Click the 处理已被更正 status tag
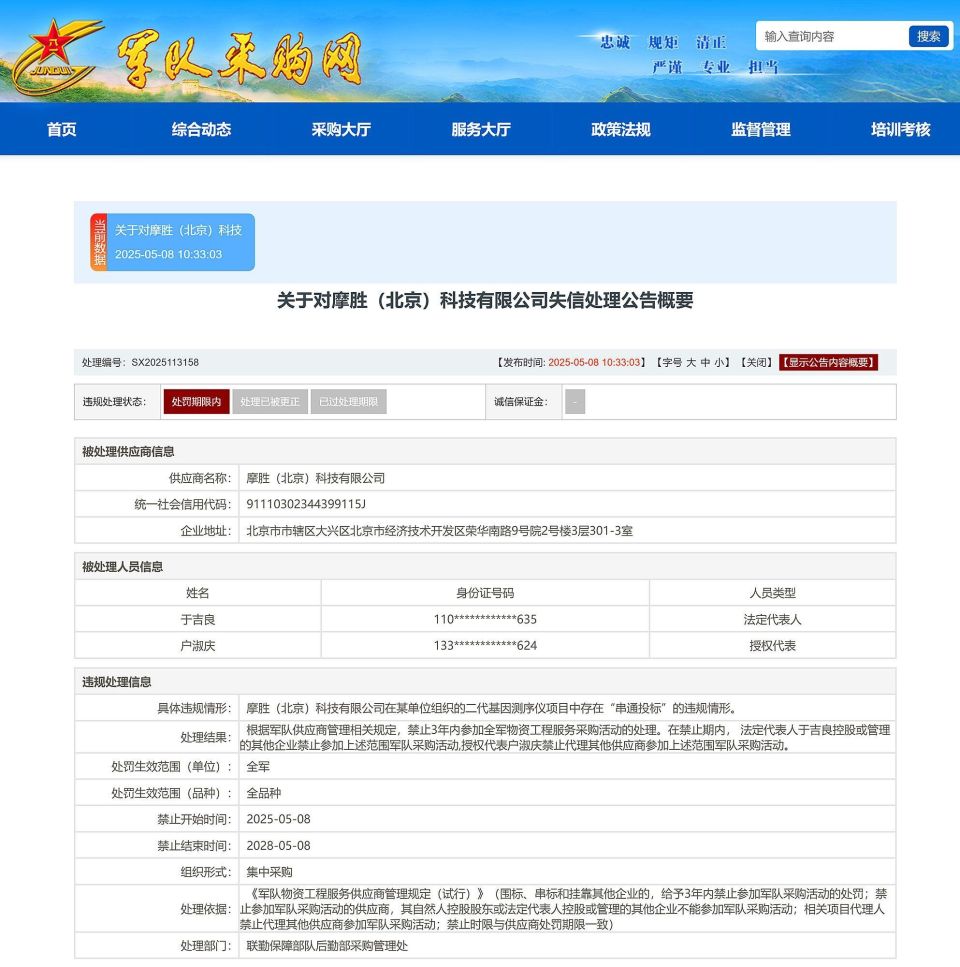 click(x=270, y=401)
